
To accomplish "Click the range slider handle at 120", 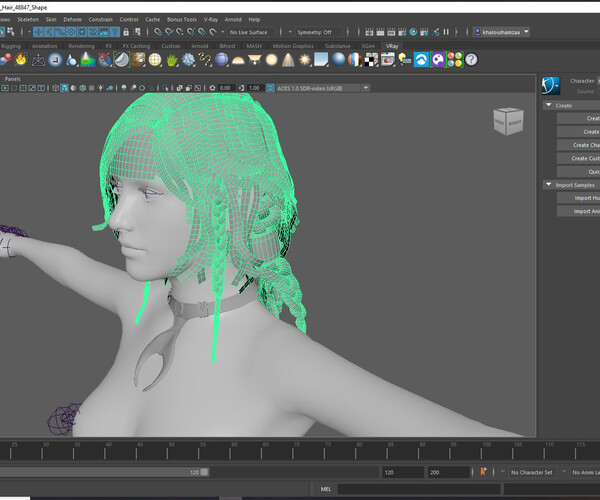I will point(204,472).
